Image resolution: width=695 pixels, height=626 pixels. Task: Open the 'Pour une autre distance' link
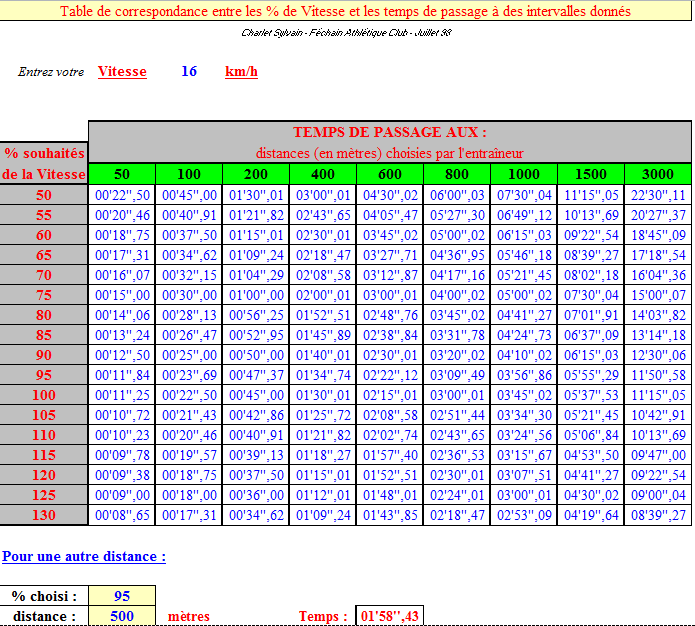pos(84,556)
